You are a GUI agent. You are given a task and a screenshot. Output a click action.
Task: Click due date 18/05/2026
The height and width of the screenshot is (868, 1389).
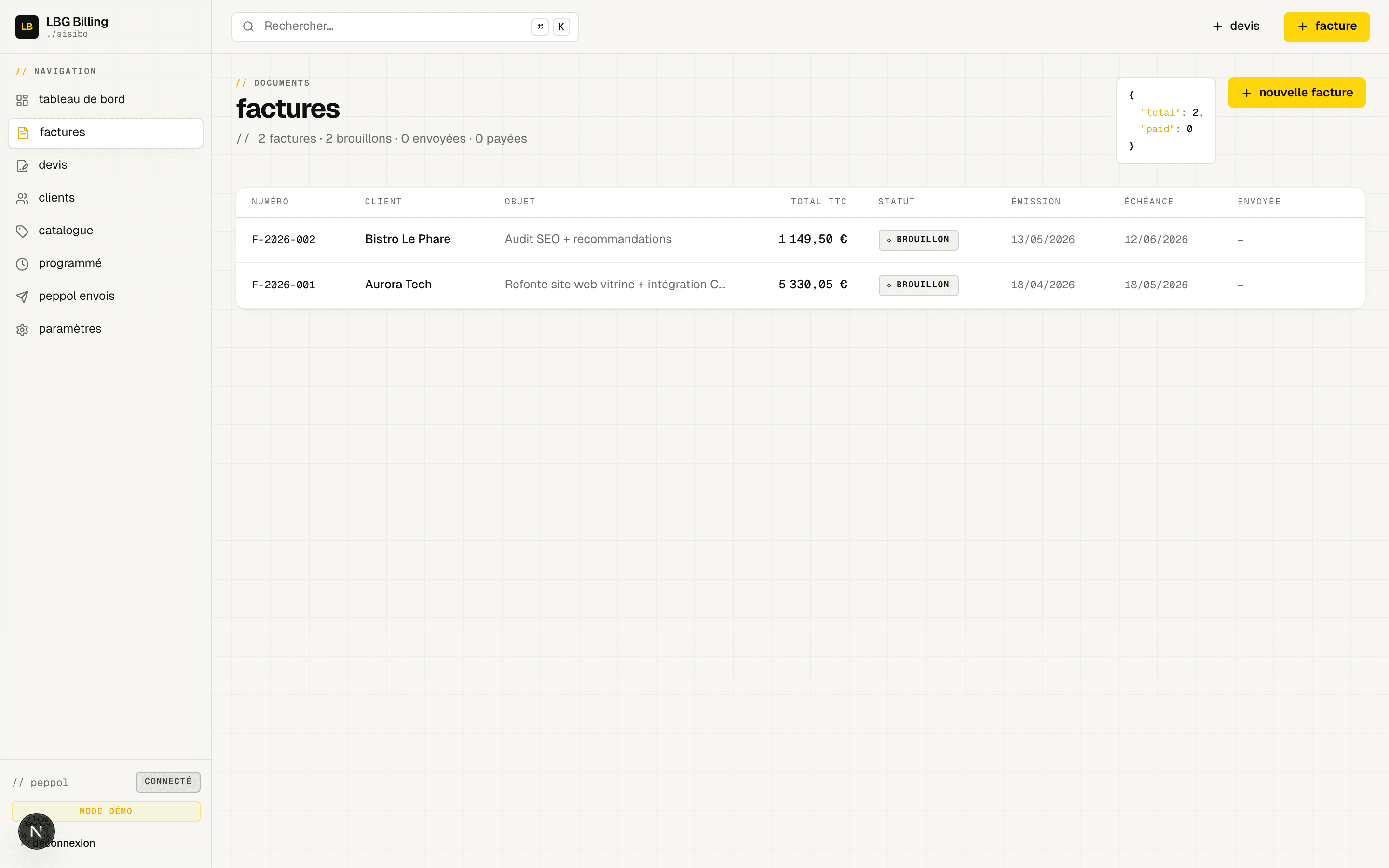(x=1156, y=285)
